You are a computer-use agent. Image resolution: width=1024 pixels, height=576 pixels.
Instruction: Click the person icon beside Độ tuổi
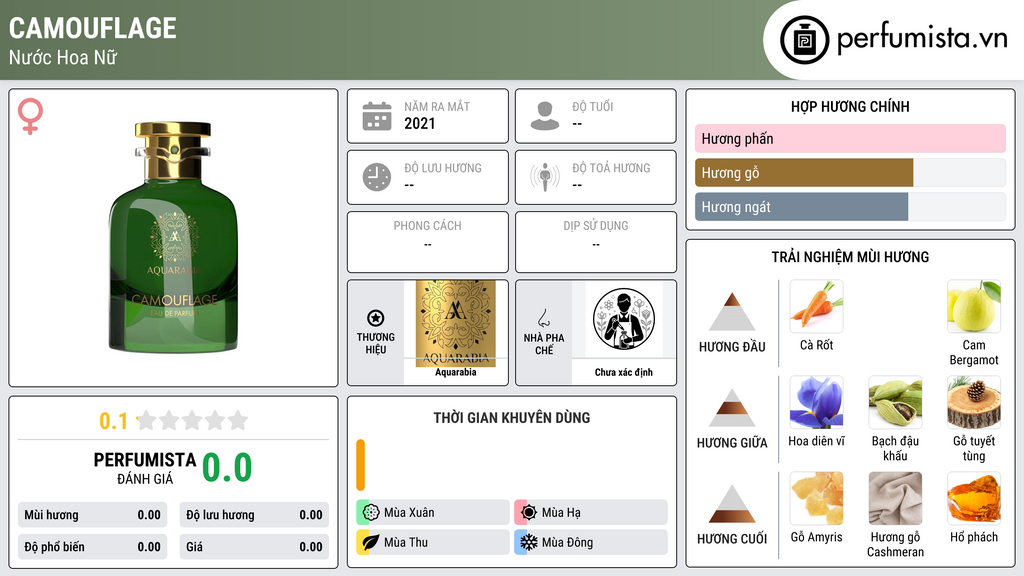(545, 116)
